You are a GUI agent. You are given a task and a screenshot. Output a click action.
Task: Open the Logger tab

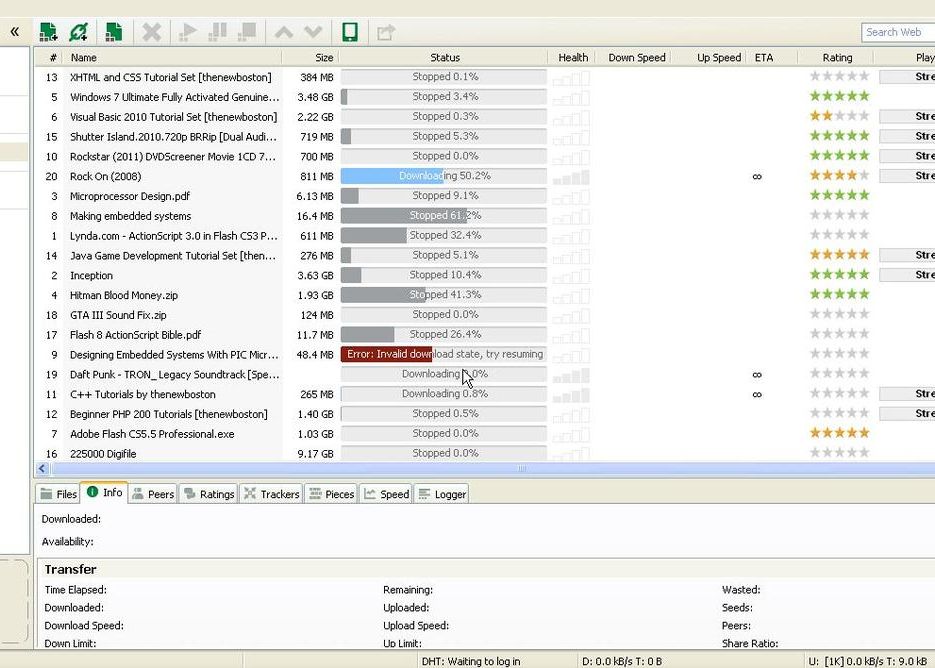(441, 494)
